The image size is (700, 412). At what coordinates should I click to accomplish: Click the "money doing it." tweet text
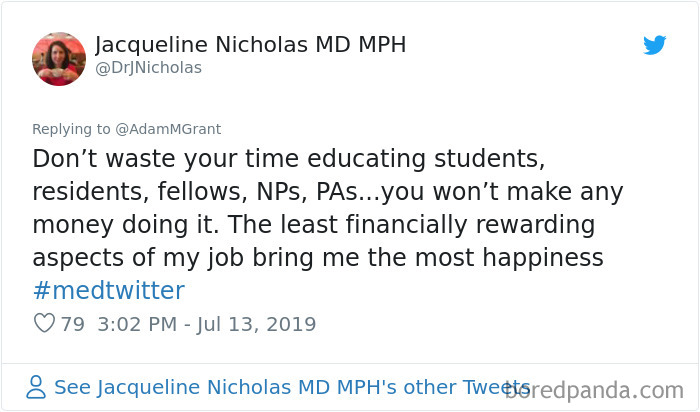[129, 225]
